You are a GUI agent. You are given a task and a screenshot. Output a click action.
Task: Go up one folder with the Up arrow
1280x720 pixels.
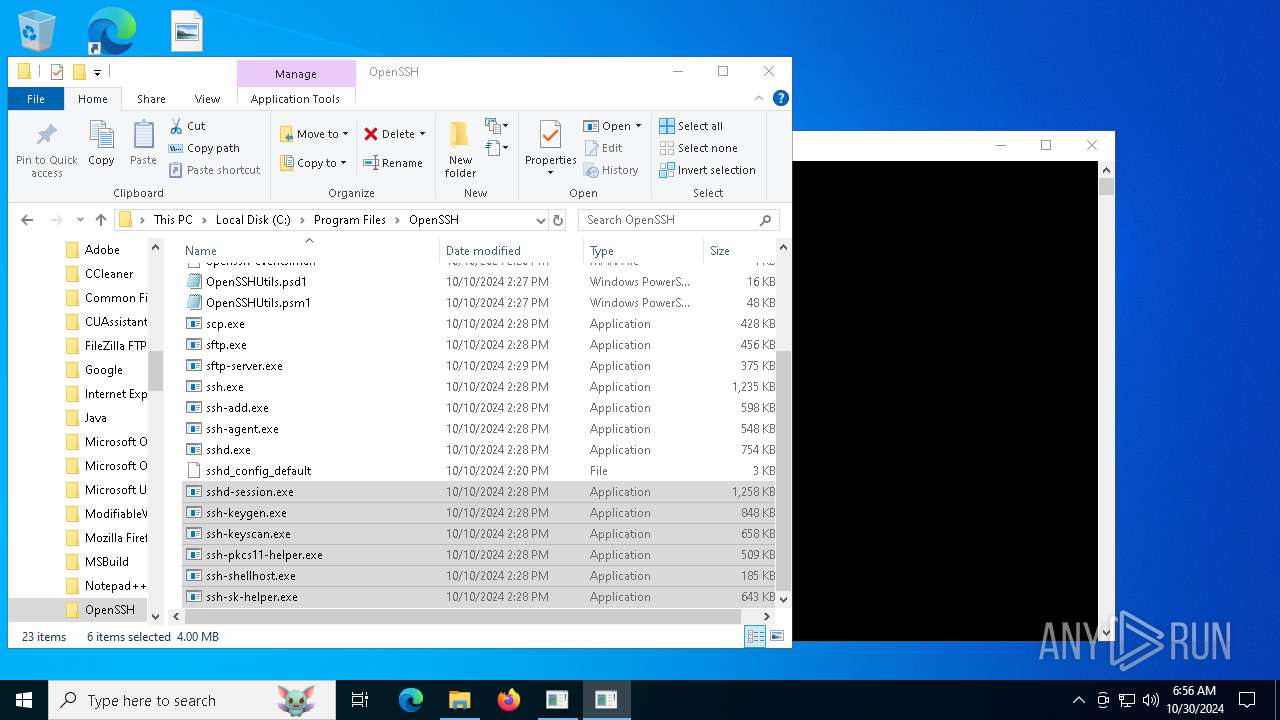(101, 220)
